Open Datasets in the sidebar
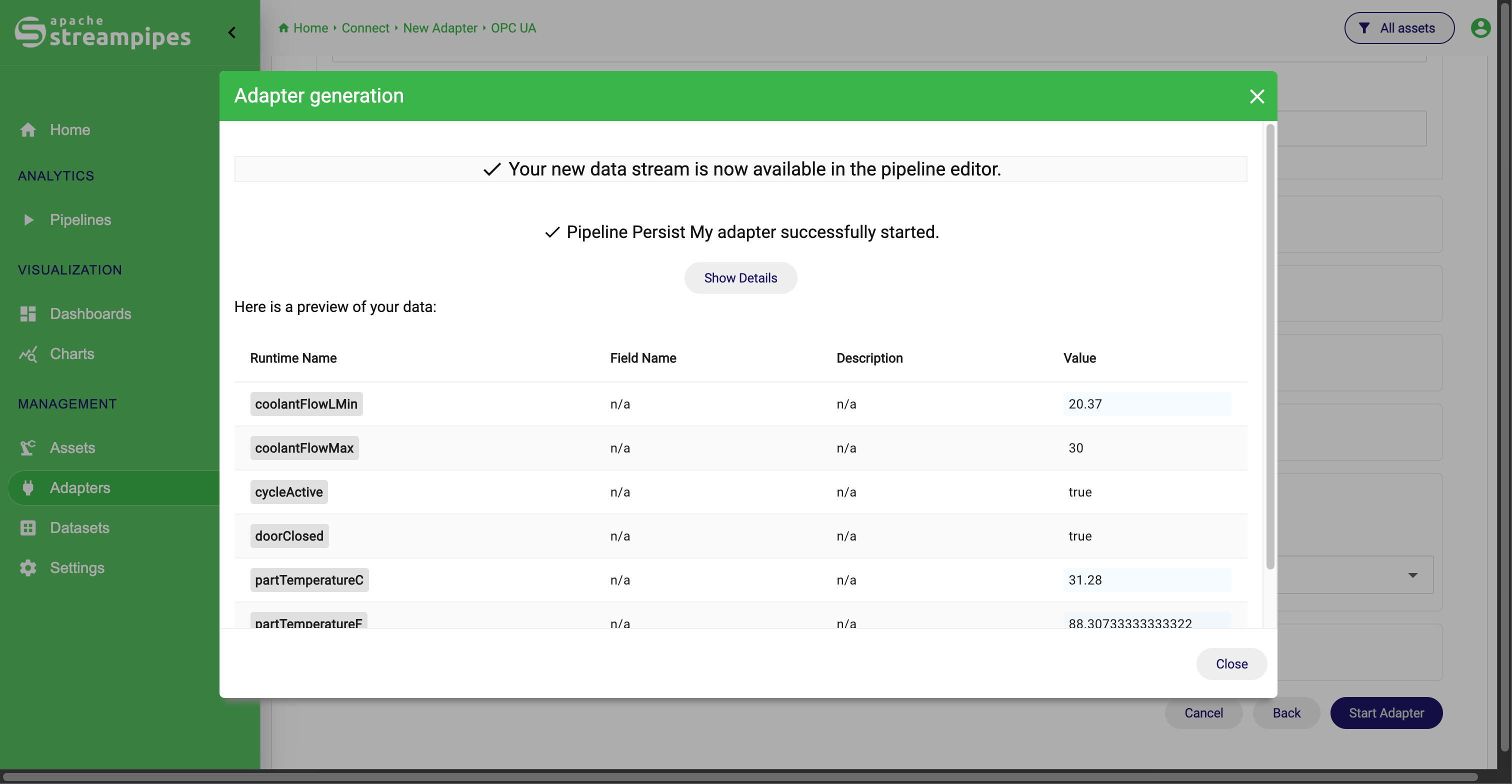The image size is (1512, 784). pos(79,527)
